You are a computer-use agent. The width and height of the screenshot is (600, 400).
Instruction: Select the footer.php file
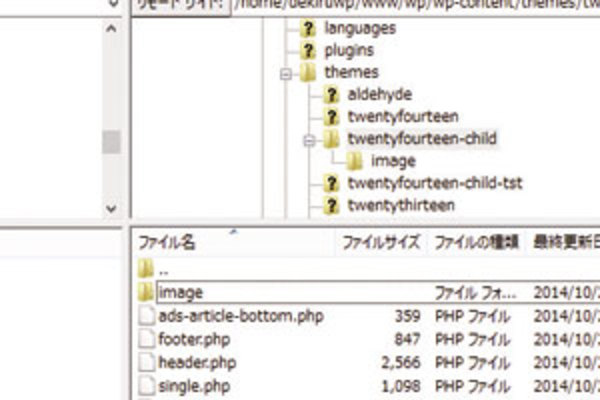[x=194, y=340]
